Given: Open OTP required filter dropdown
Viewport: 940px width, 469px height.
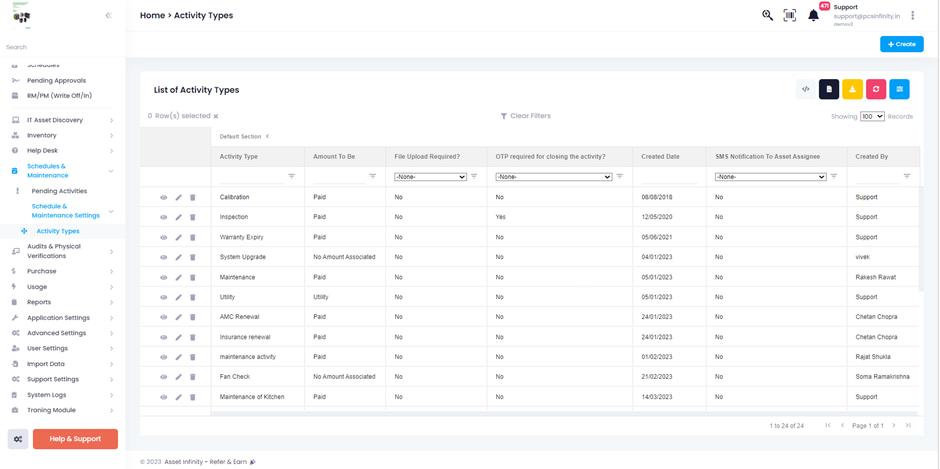Looking at the screenshot, I should pyautogui.click(x=554, y=177).
